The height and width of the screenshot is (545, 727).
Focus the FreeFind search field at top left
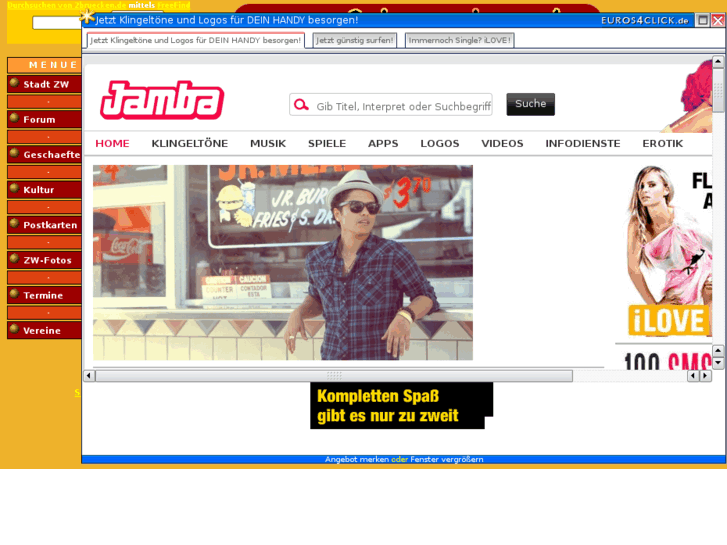click(x=57, y=22)
